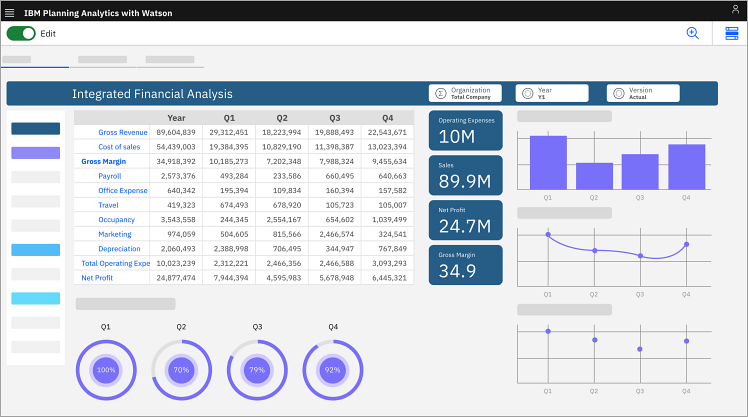Click the Year selector circle icon
Screen dimensions: 748x417
527,93
